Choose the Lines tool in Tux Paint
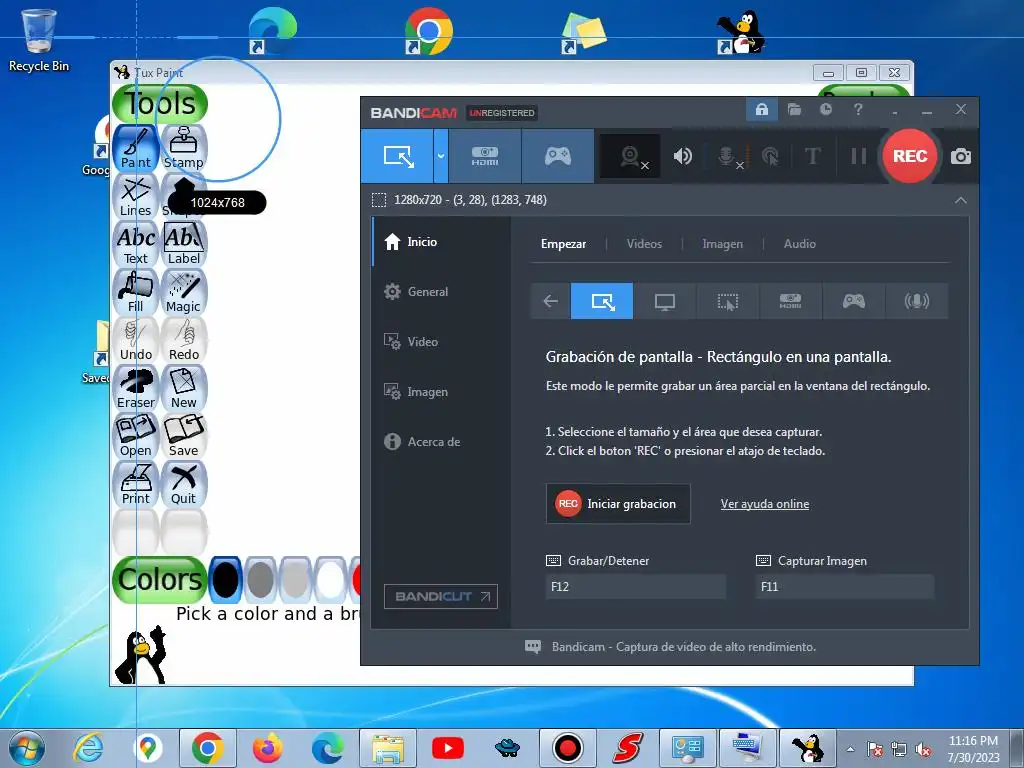Viewport: 1024px width, 768px height. coord(136,196)
